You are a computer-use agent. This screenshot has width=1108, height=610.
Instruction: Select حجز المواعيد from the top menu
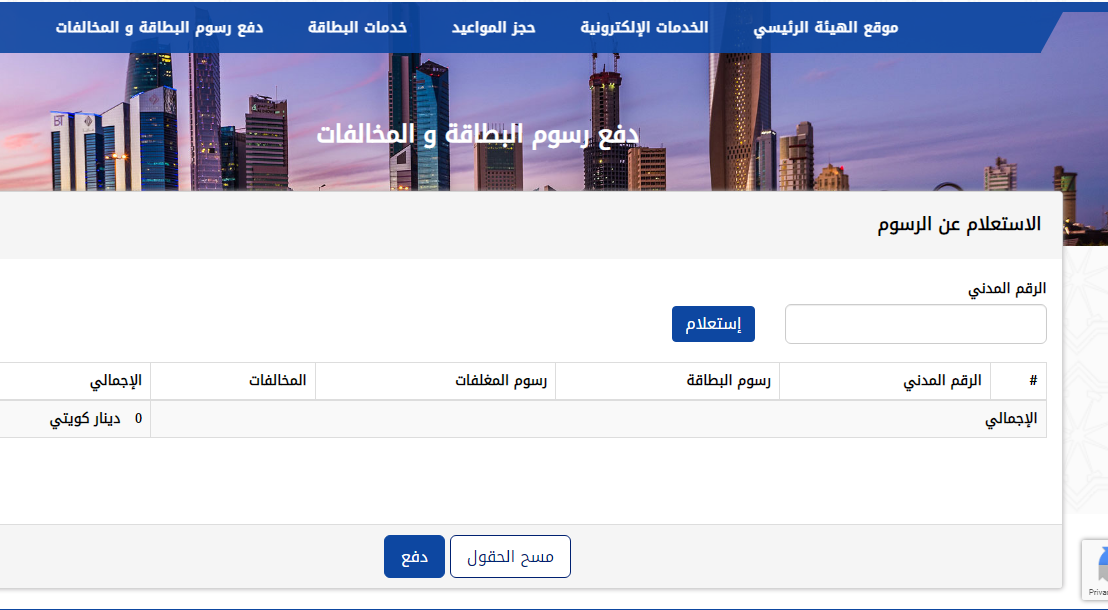(x=494, y=27)
